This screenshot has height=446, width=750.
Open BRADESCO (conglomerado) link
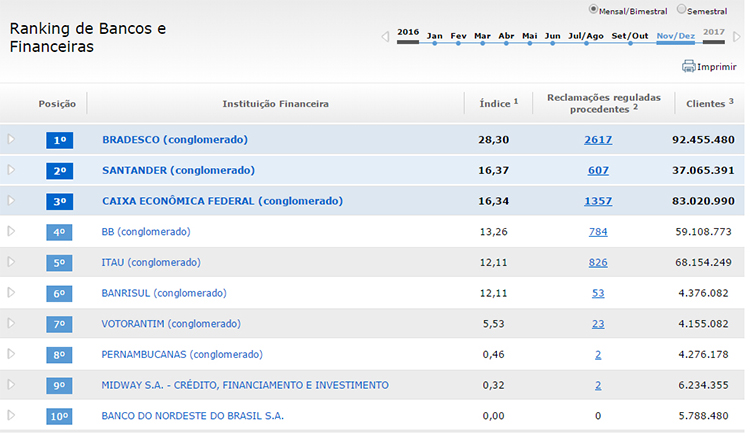pos(175,140)
